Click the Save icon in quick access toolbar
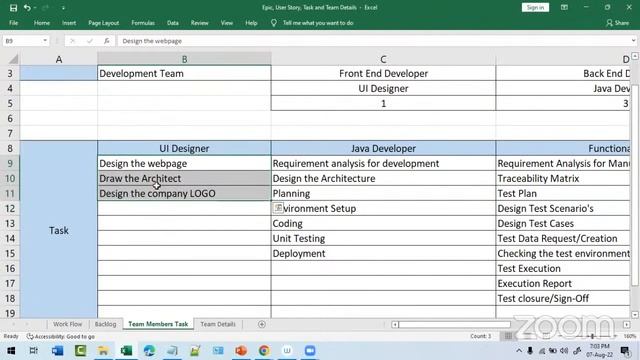 (13, 8)
